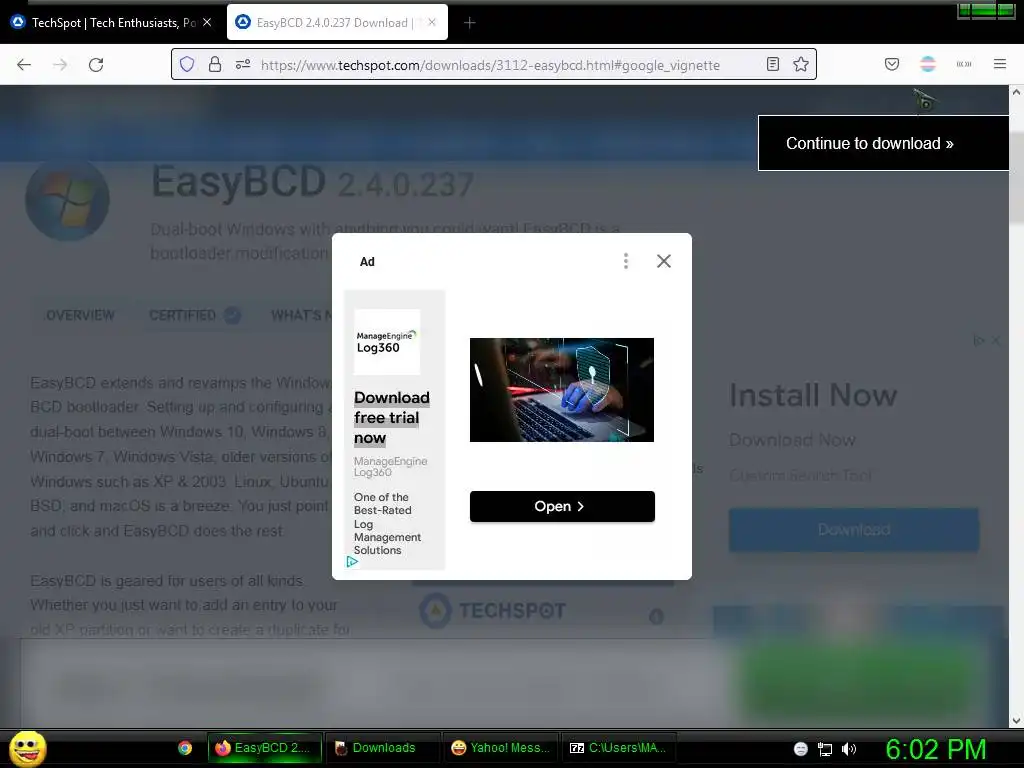Go forward to the next page

pos(60,65)
